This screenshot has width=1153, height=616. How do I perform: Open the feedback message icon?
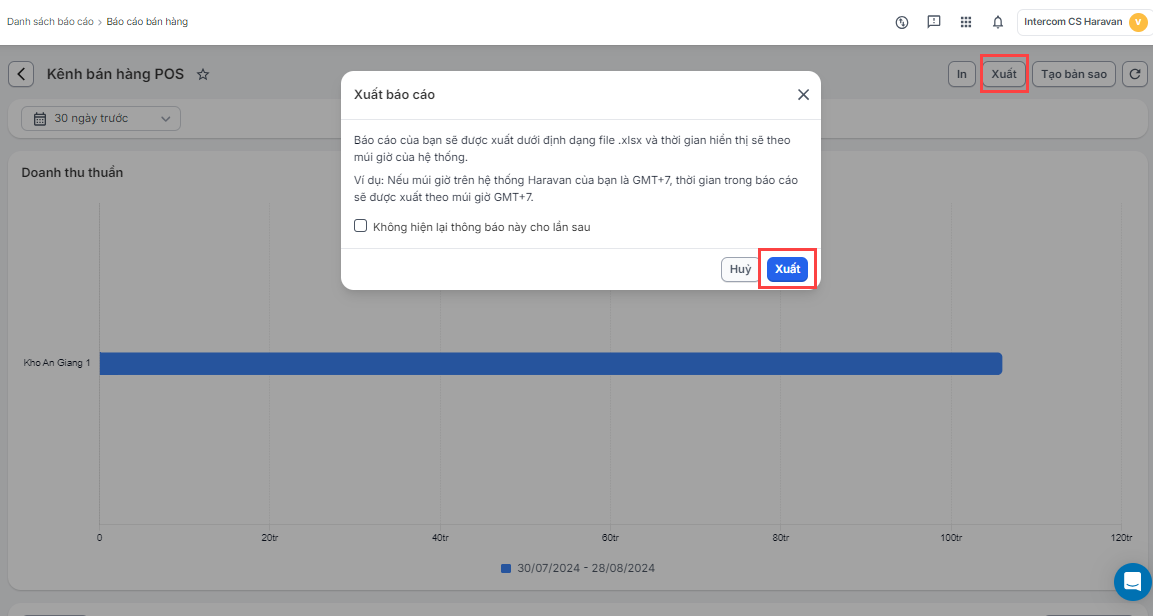934,22
